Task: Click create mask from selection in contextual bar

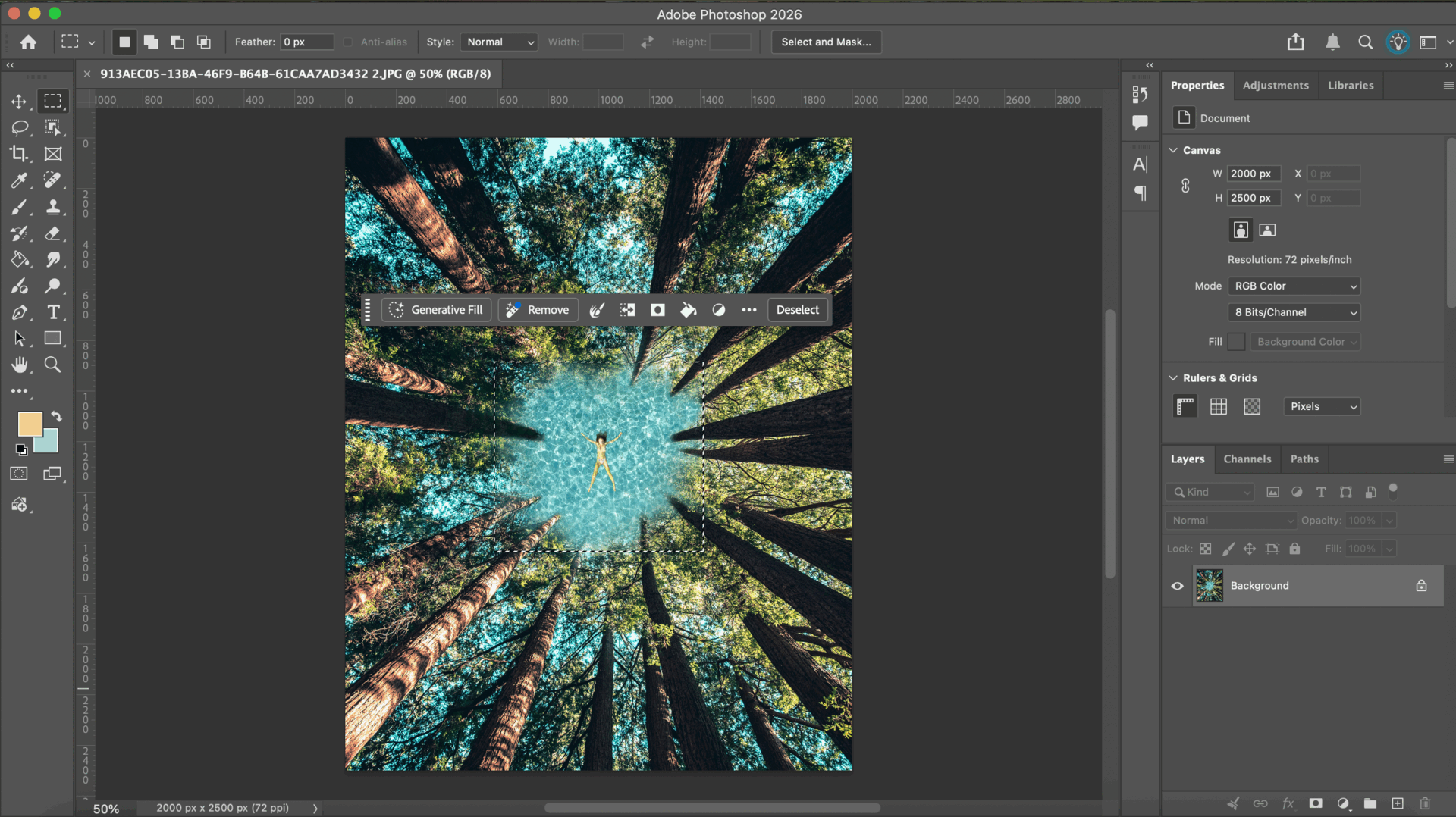Action: [x=657, y=310]
